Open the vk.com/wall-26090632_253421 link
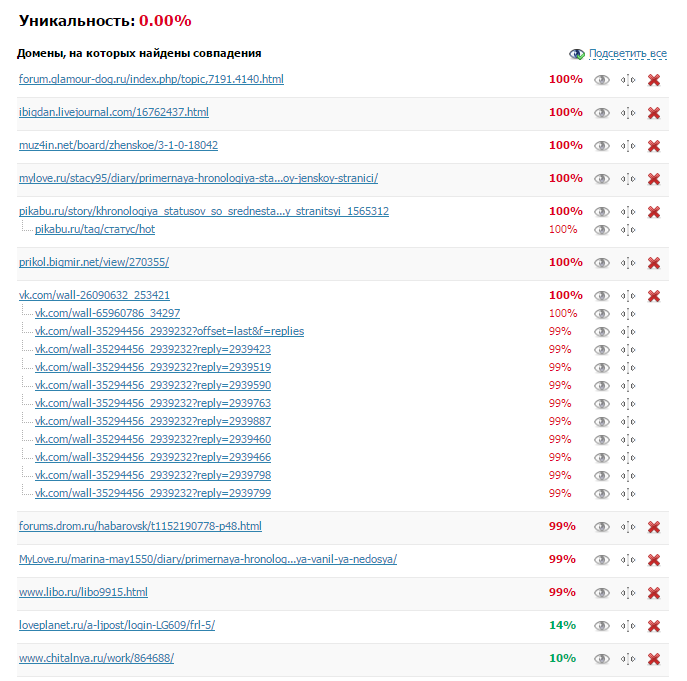Image resolution: width=687 pixels, height=681 pixels. coord(94,295)
